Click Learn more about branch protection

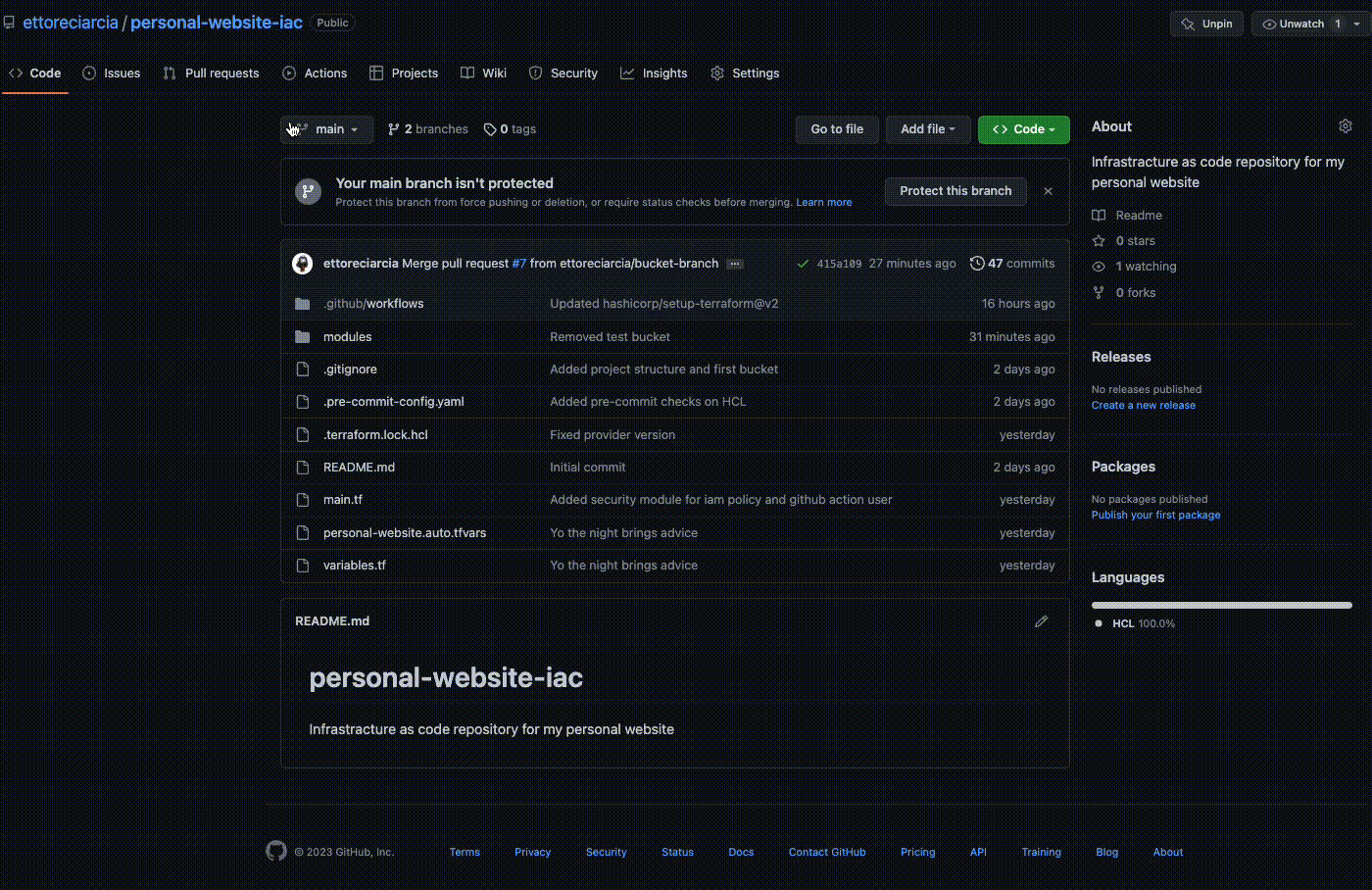[824, 203]
